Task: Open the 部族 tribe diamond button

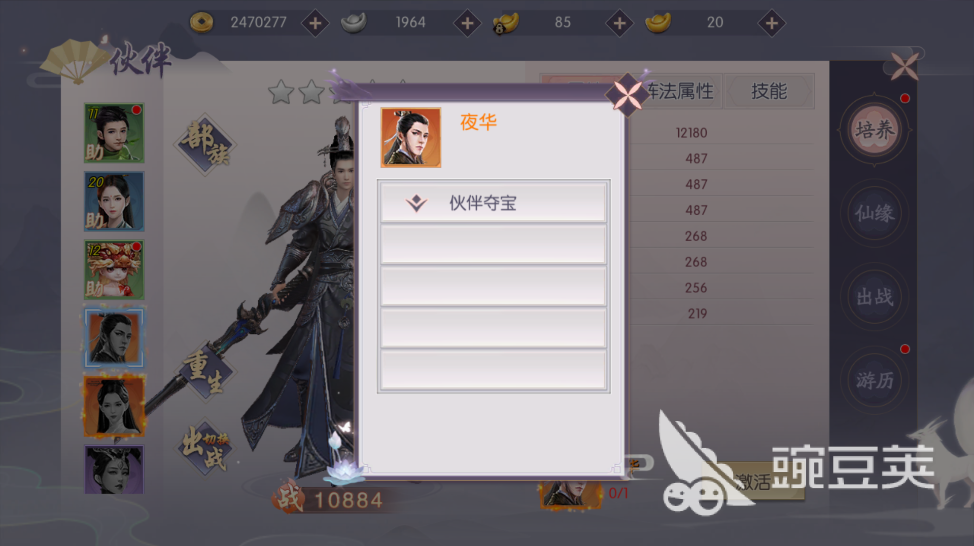Action: click(206, 145)
